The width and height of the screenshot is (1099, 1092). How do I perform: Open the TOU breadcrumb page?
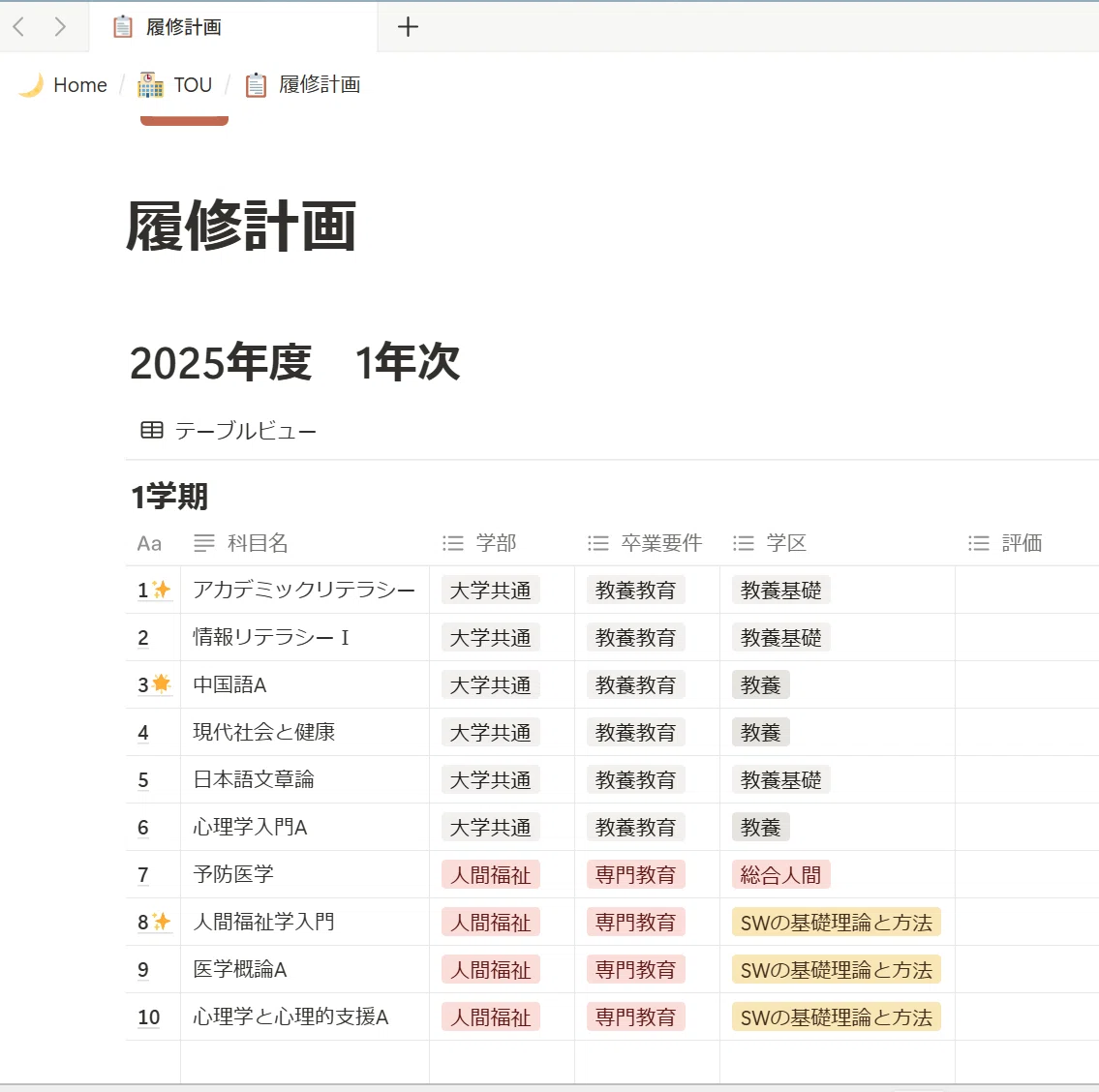192,85
